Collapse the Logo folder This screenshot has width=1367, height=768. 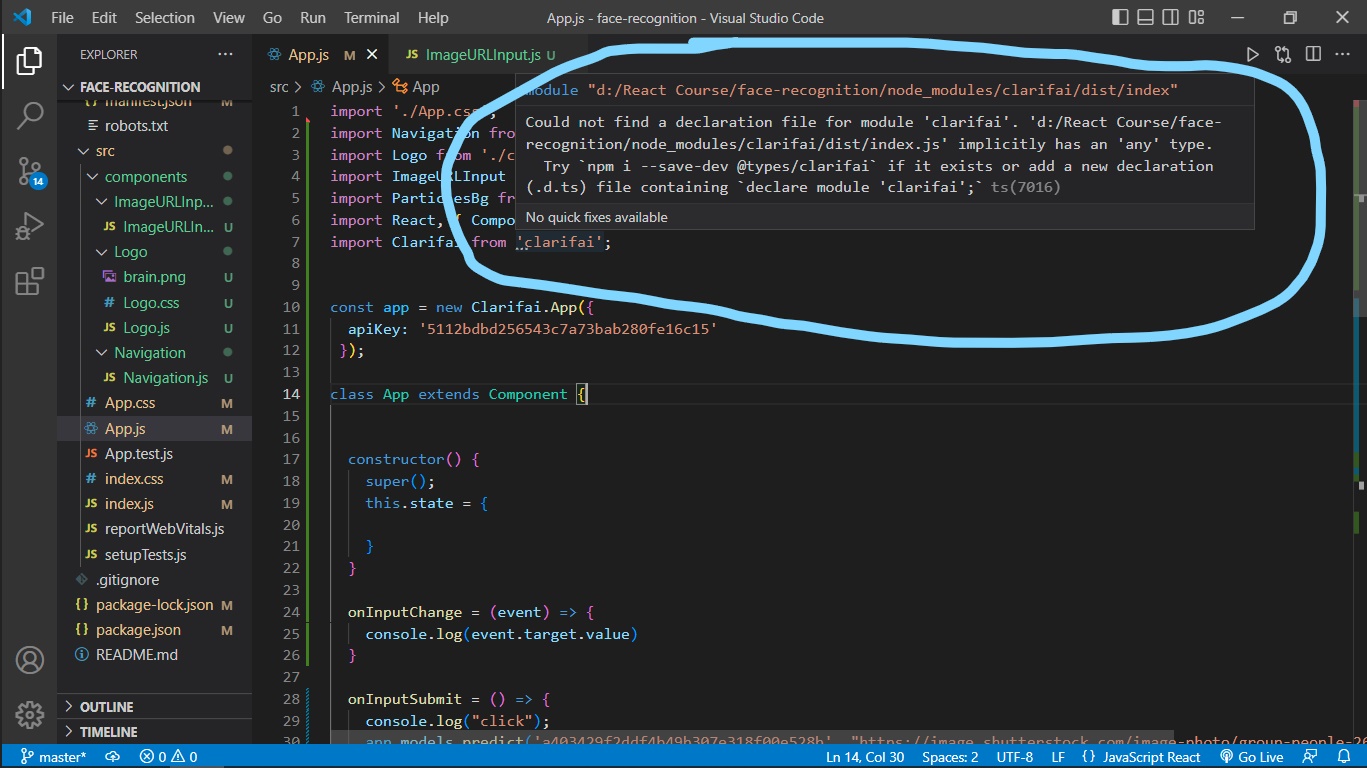103,252
